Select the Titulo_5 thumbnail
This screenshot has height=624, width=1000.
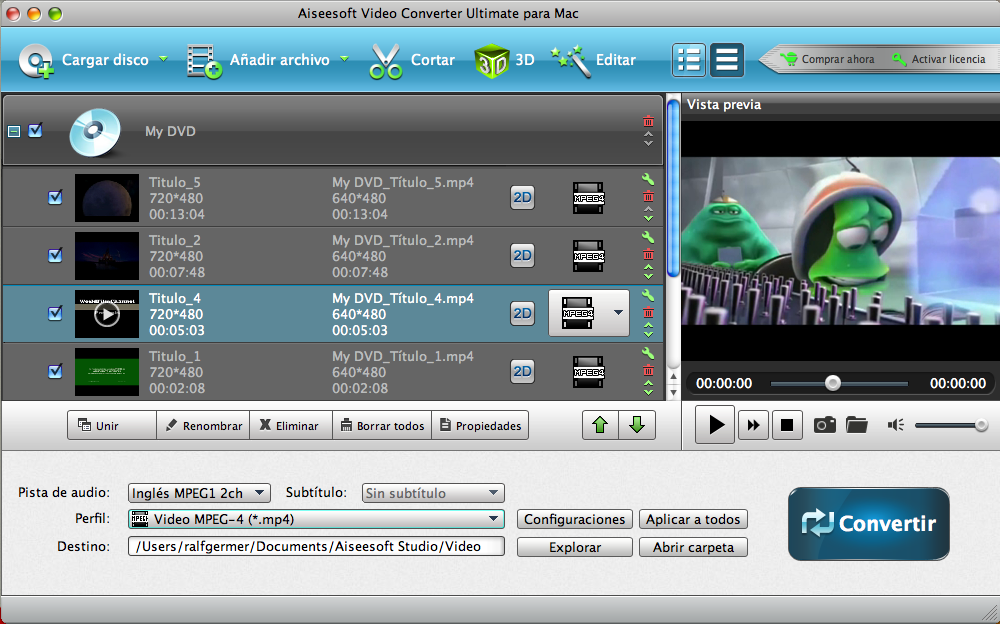[x=107, y=198]
